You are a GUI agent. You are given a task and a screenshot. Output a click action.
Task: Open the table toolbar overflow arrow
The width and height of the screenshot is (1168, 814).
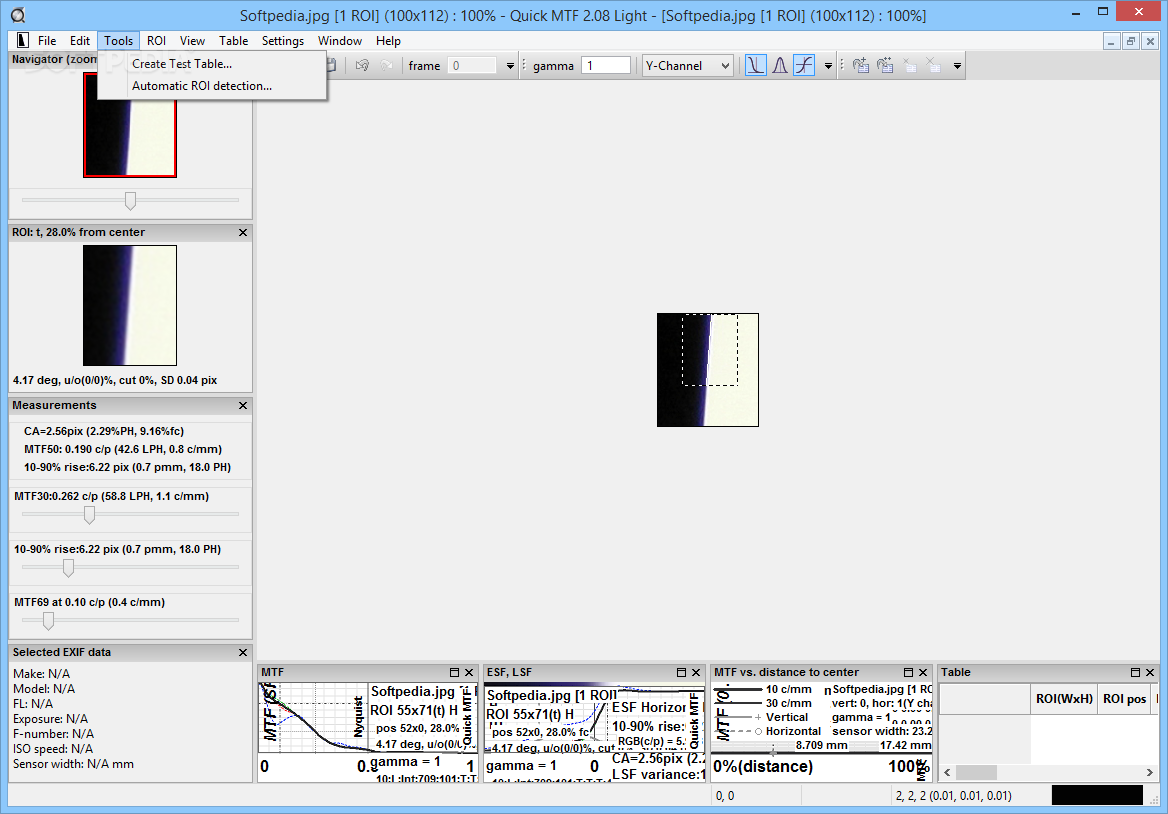pyautogui.click(x=957, y=66)
